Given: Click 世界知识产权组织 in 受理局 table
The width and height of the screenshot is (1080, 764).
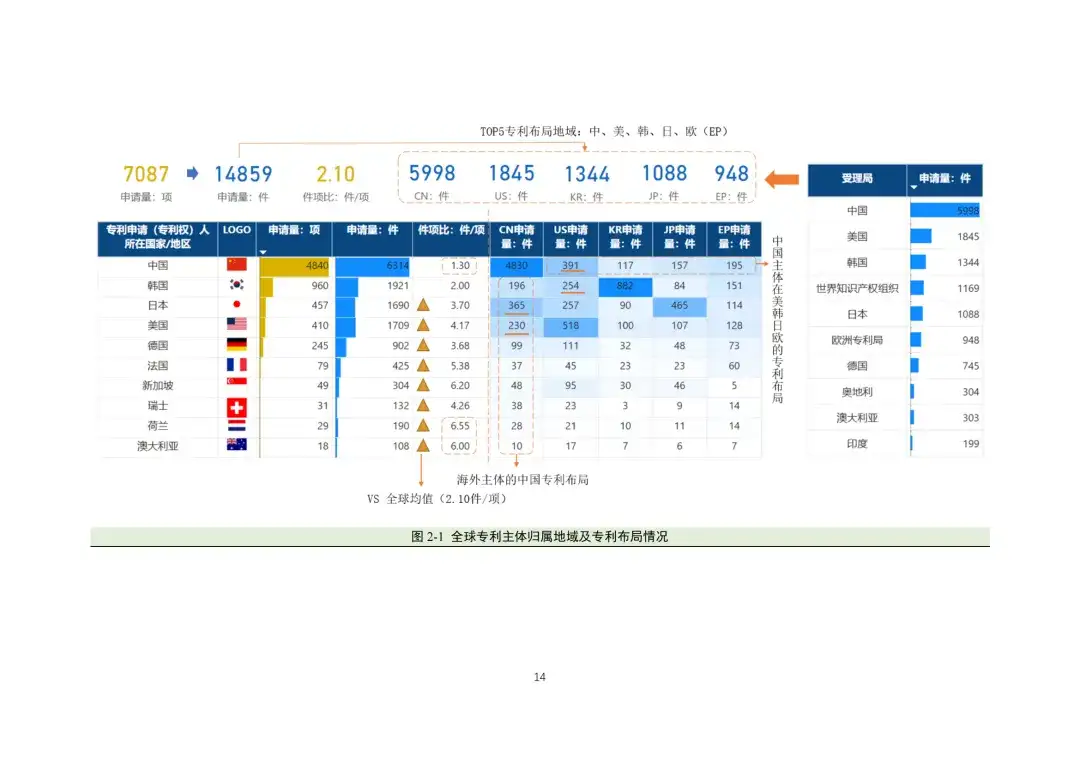Looking at the screenshot, I should [x=857, y=289].
